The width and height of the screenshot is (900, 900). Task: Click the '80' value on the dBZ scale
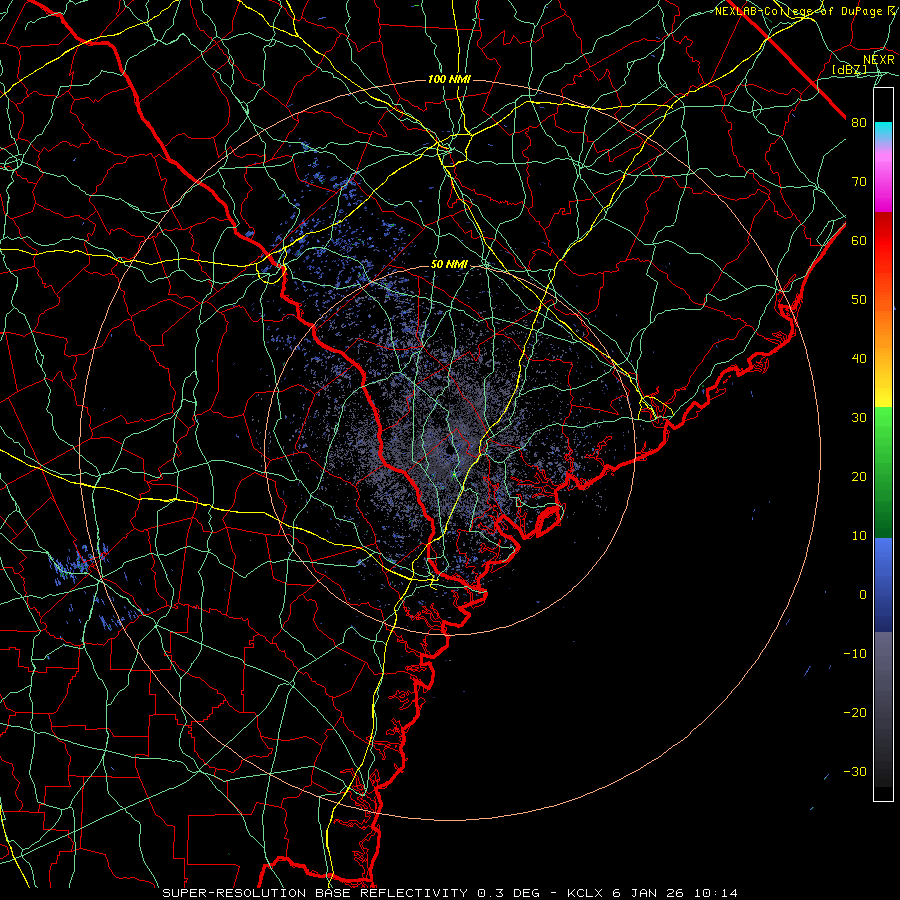(859, 123)
